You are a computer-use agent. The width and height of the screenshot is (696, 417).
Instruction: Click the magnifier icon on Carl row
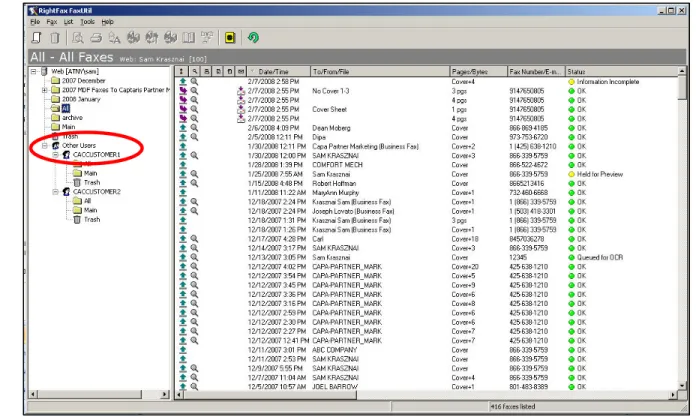(x=194, y=239)
